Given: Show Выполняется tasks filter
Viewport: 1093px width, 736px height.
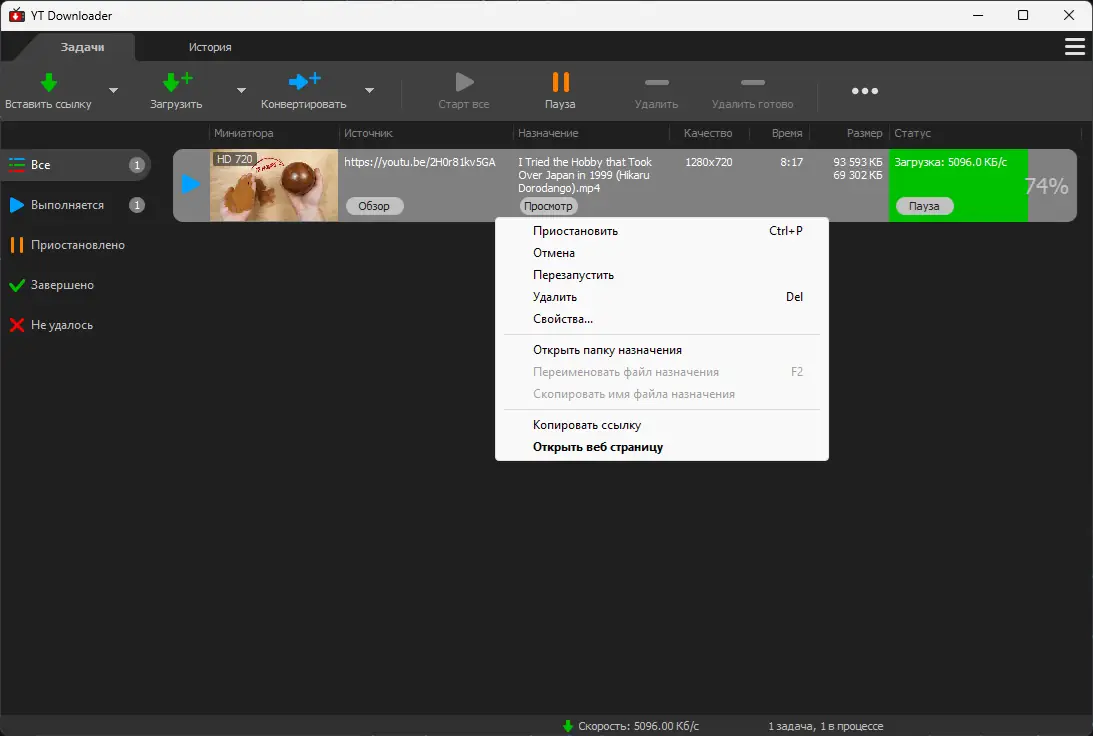Looking at the screenshot, I should [x=76, y=205].
